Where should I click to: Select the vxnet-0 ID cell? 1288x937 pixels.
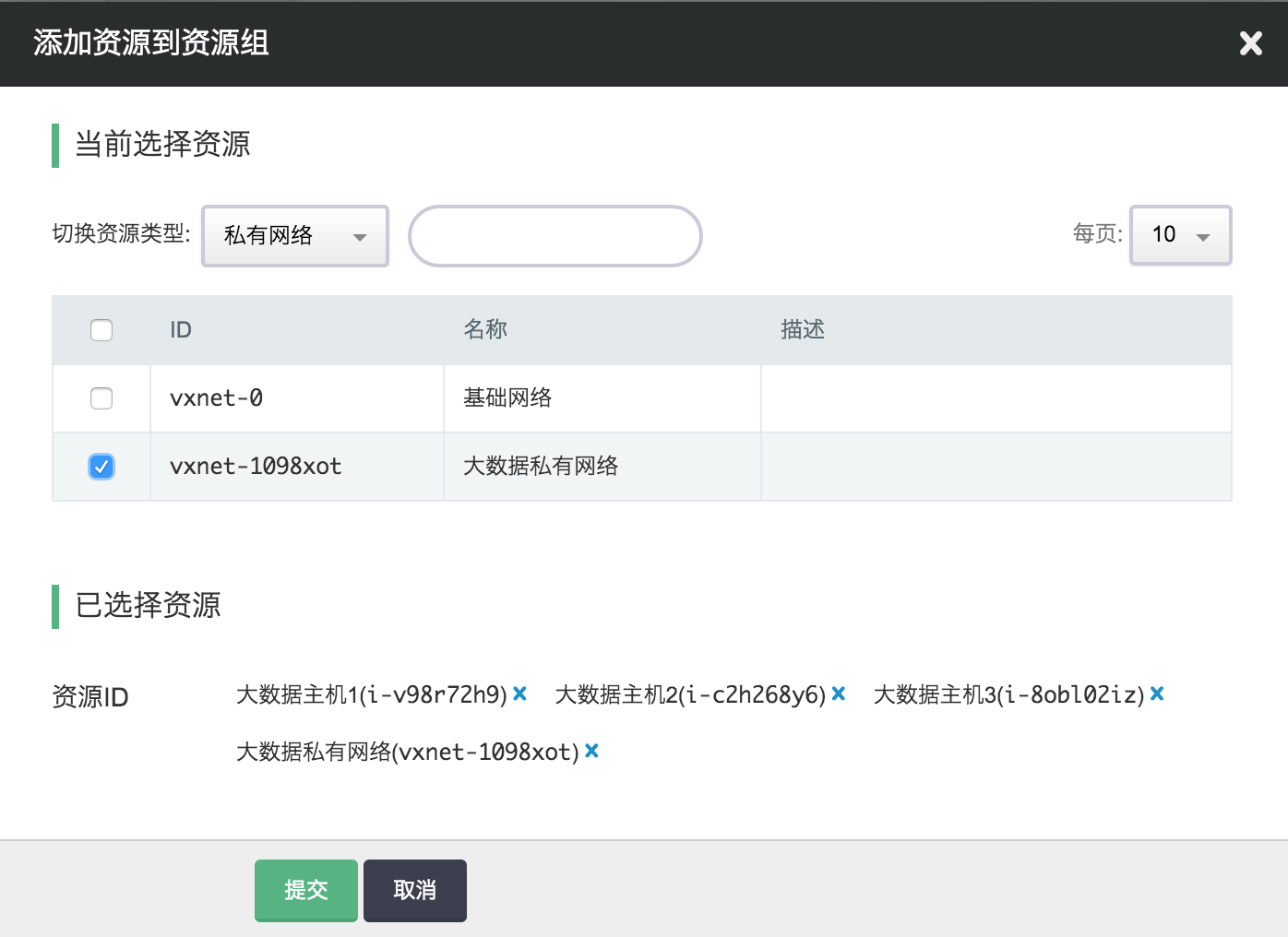pos(217,398)
